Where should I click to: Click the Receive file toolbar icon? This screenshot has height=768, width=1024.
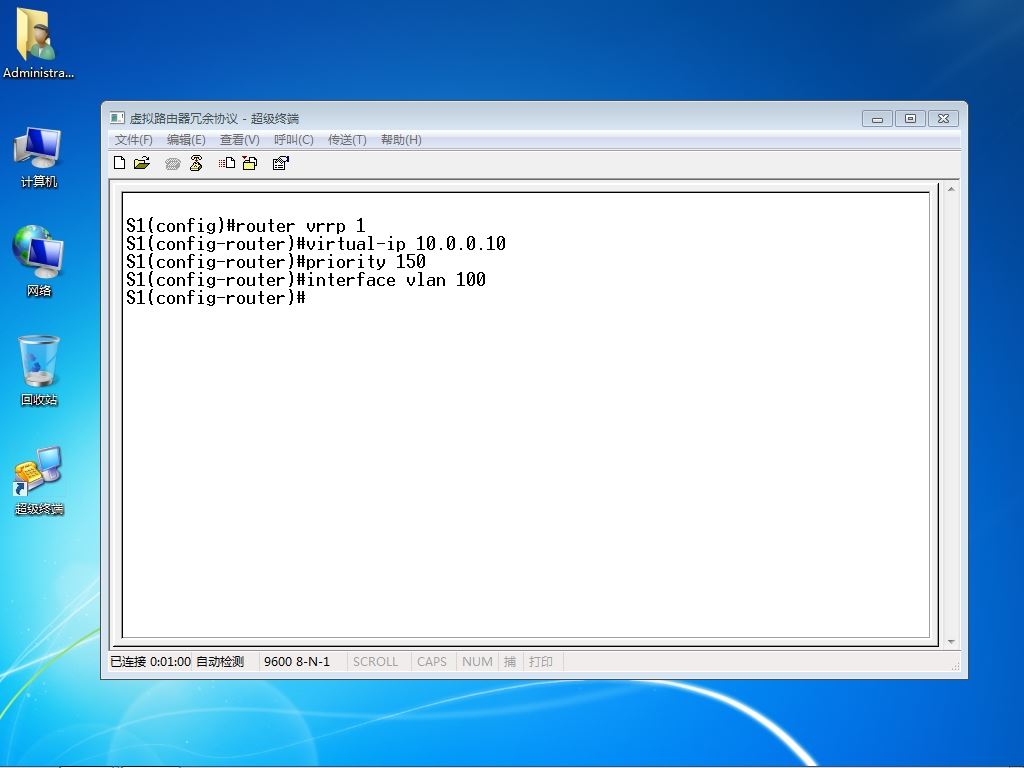[x=250, y=163]
